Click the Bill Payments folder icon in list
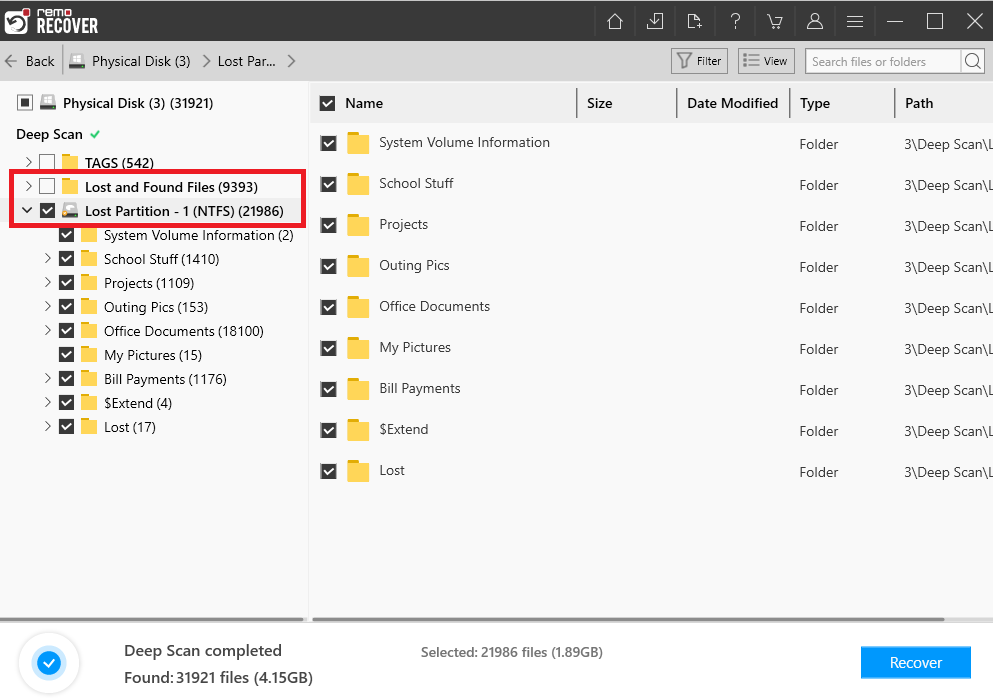The height and width of the screenshot is (698, 993). [358, 389]
